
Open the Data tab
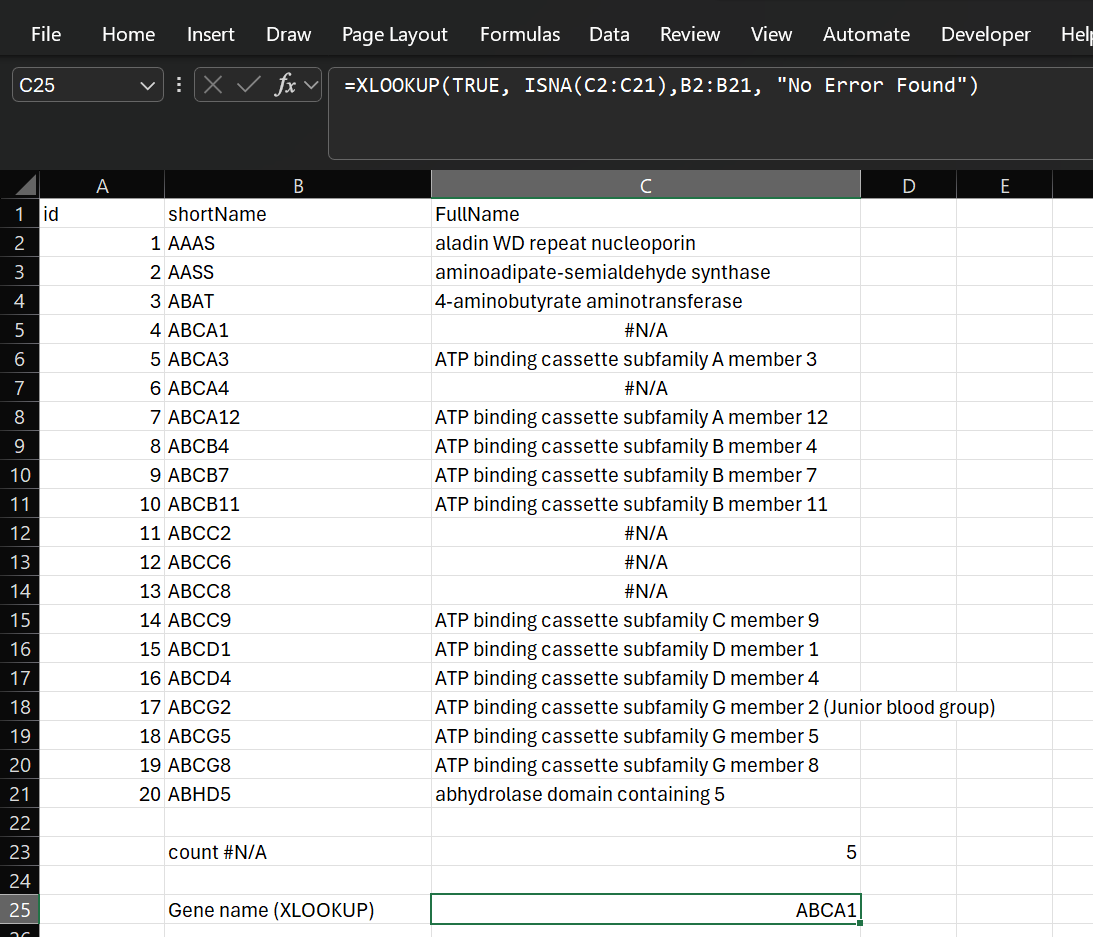point(609,33)
